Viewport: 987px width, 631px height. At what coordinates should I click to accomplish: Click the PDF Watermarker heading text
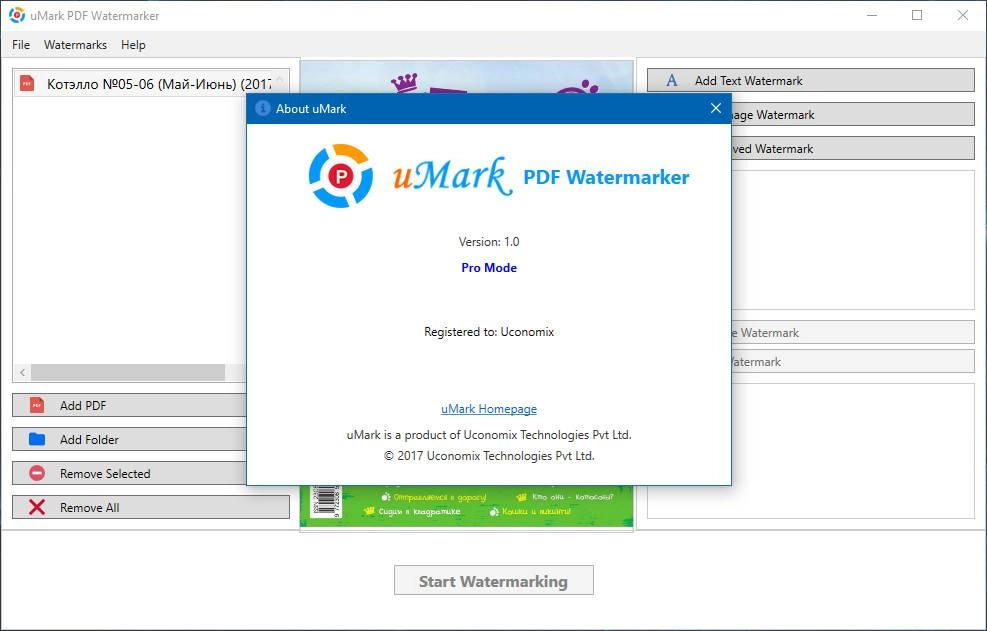coord(606,177)
